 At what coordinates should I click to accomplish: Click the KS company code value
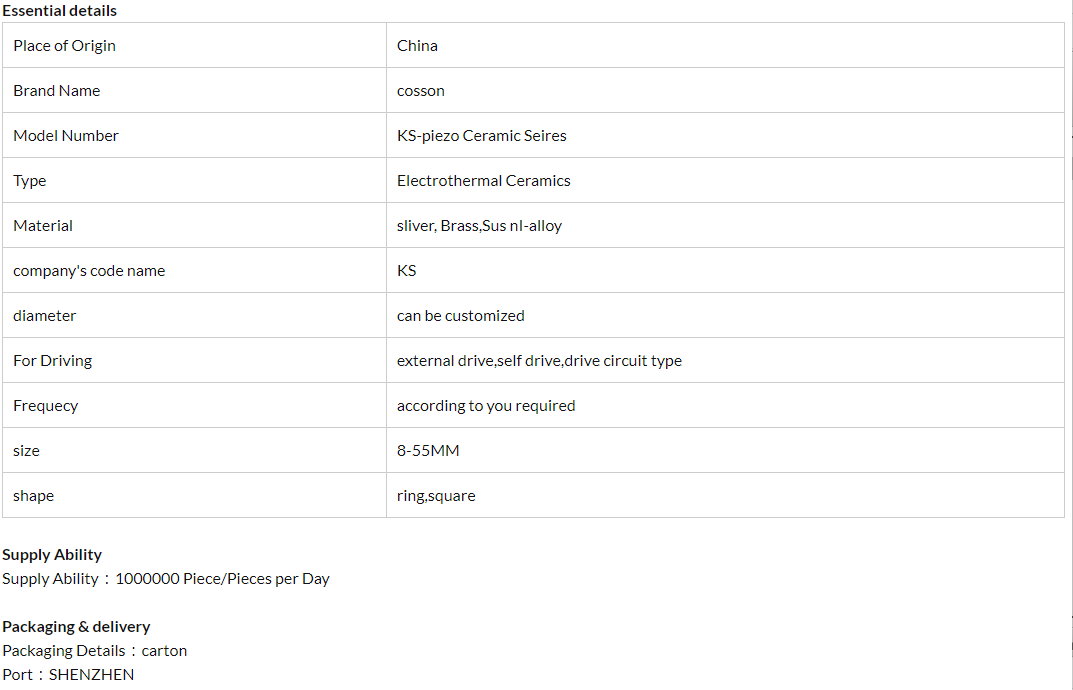pos(406,271)
